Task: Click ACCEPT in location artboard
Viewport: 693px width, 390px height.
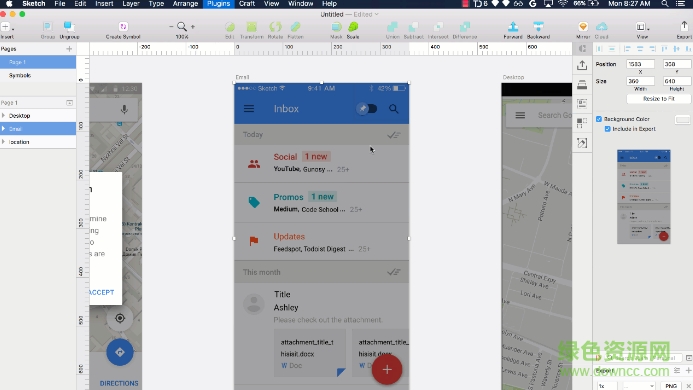Action: tap(102, 292)
